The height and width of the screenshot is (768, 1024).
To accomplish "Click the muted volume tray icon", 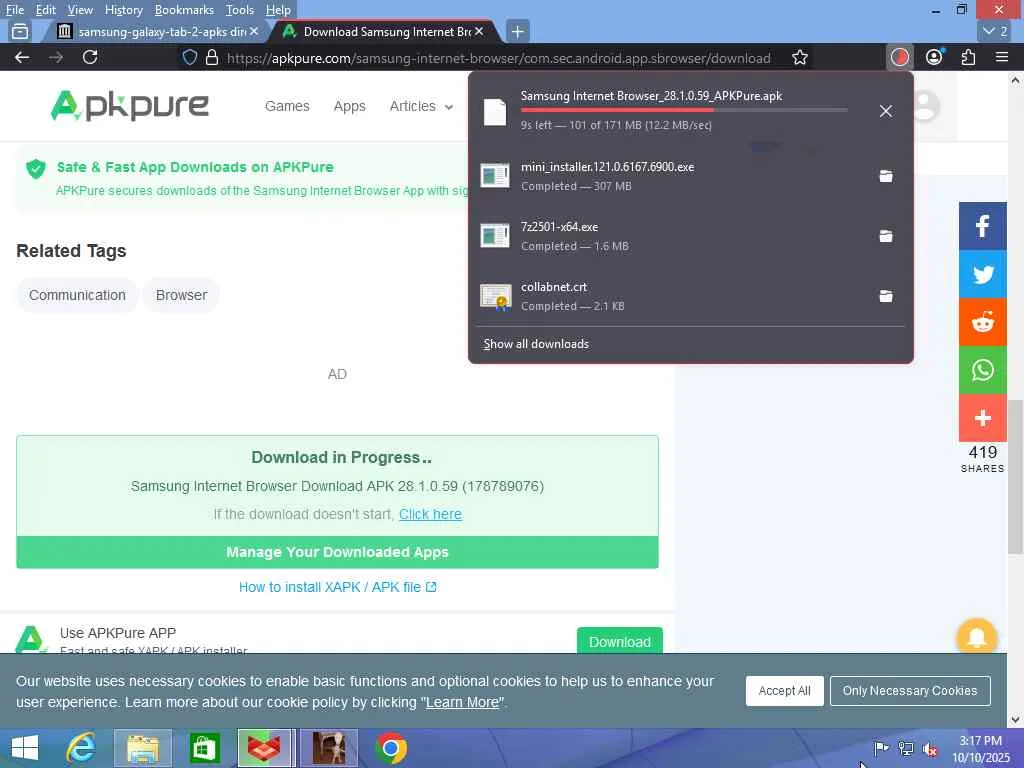I will (x=930, y=748).
